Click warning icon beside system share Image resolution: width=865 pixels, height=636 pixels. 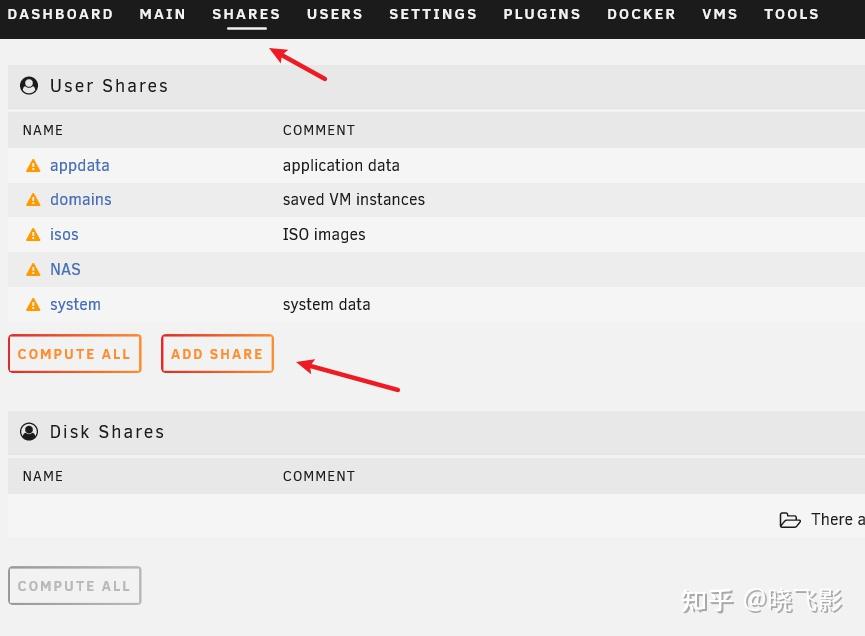pyautogui.click(x=33, y=304)
